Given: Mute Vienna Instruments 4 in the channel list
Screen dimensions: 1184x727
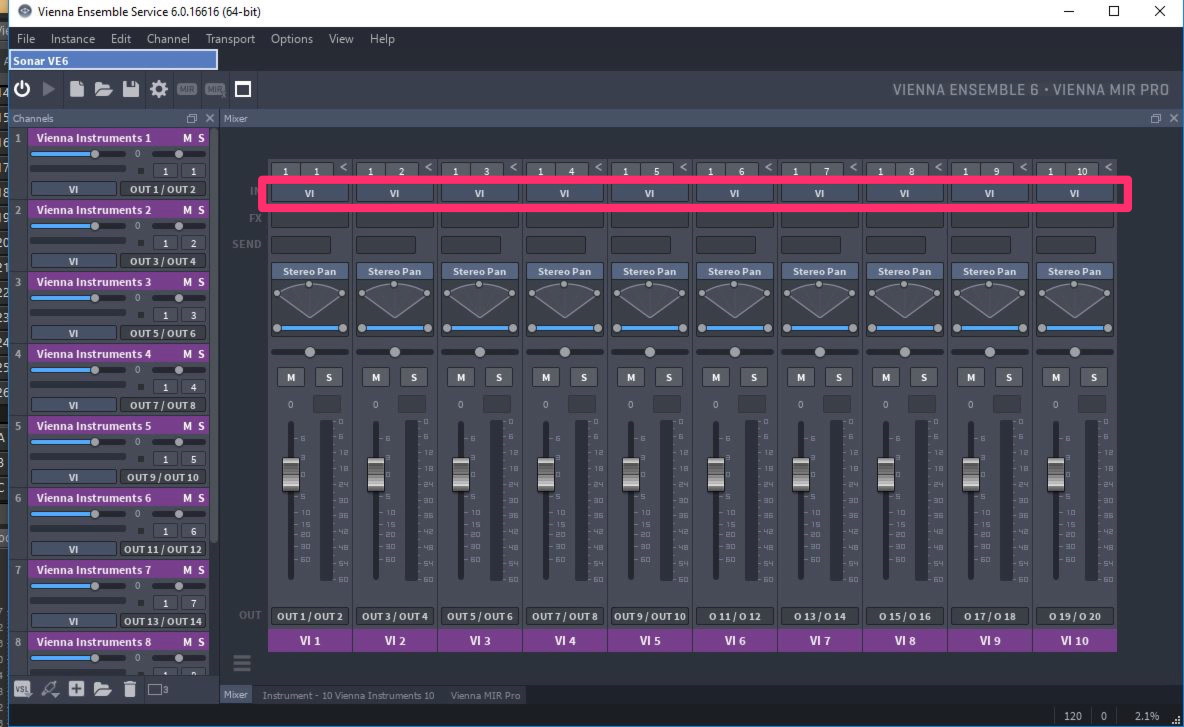Looking at the screenshot, I should [187, 354].
